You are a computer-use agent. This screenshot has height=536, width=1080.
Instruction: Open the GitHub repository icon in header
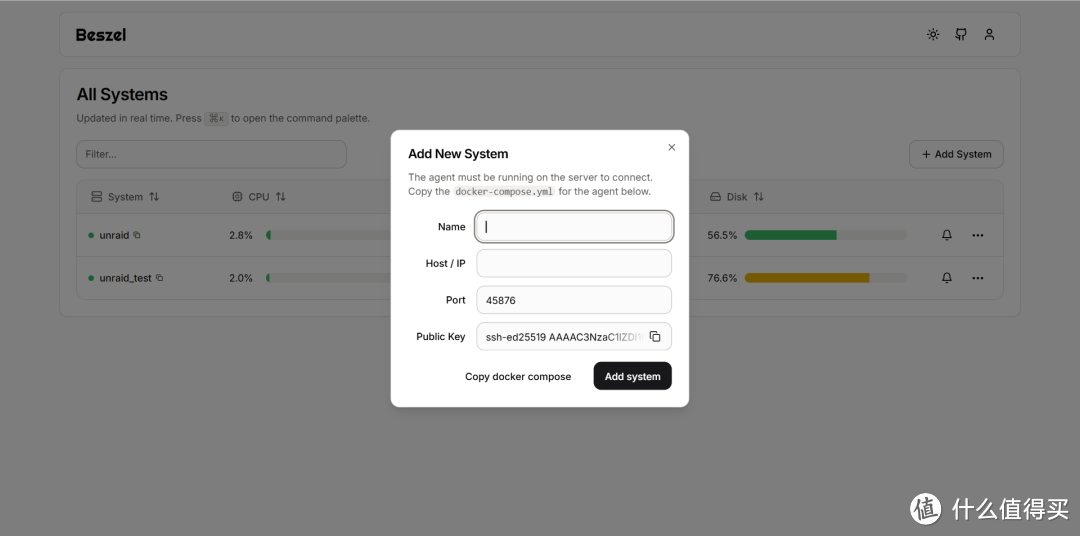961,35
